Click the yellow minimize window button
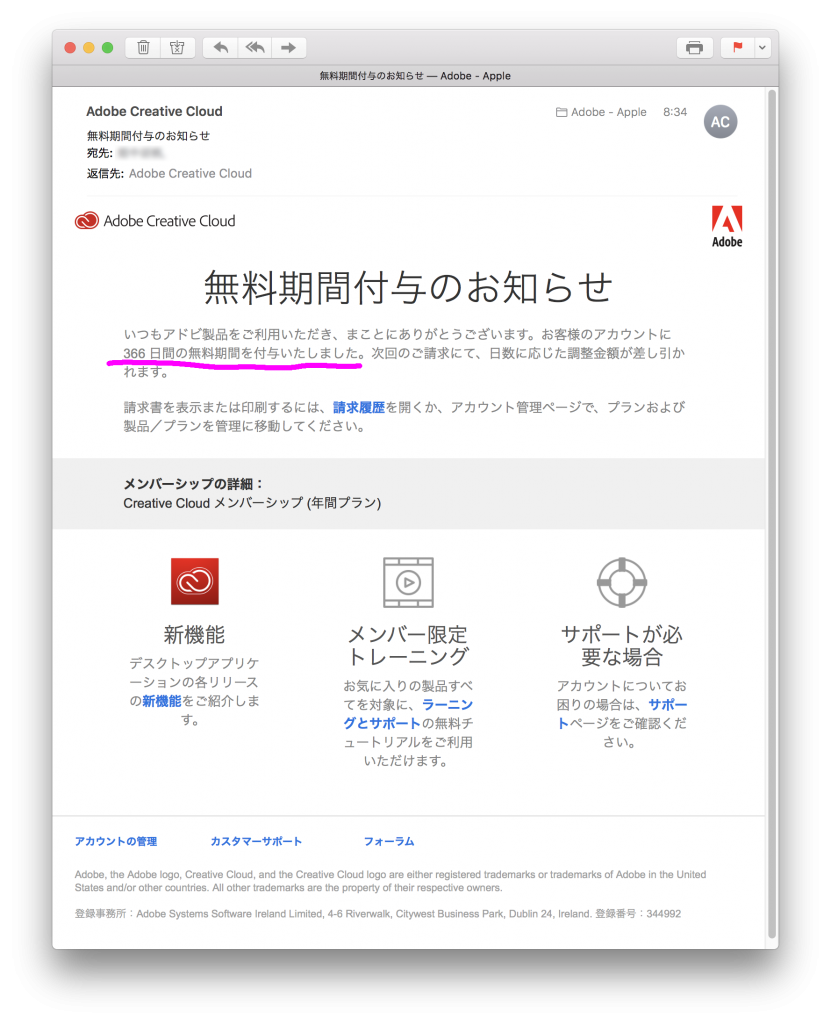The width and height of the screenshot is (831, 1024). tap(89, 48)
